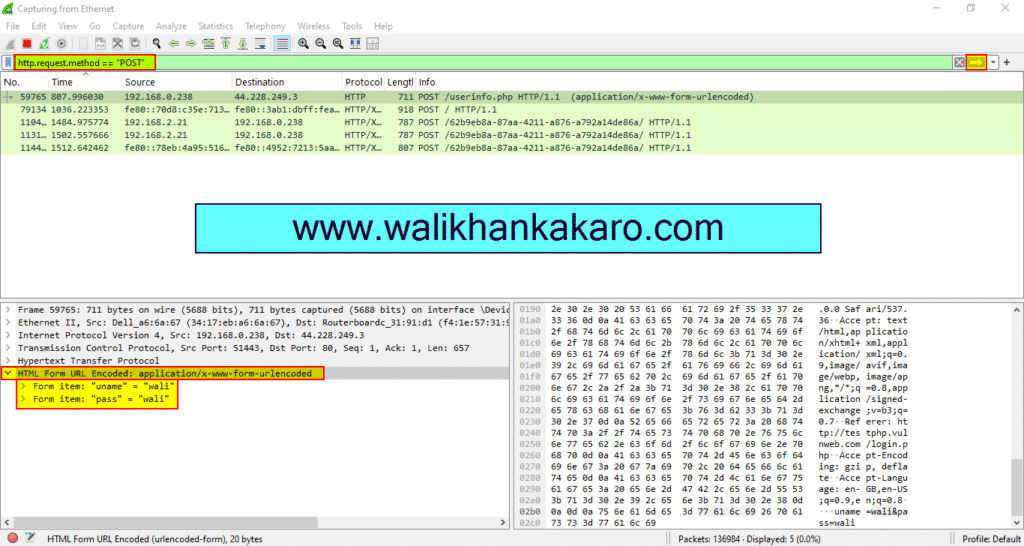Close the capture file icon
The width and height of the screenshot is (1024, 546).
click(118, 44)
